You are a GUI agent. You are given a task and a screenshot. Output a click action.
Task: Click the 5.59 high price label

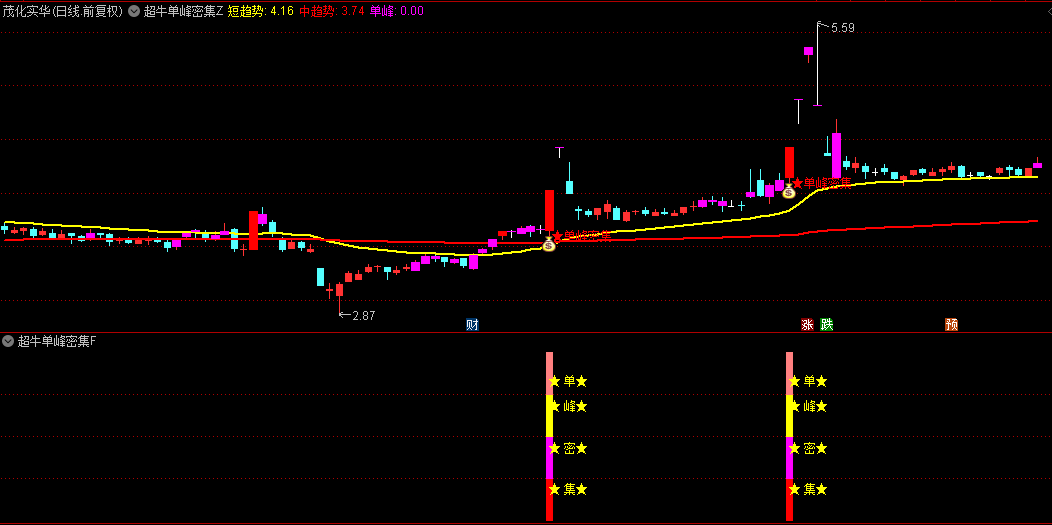click(x=843, y=28)
